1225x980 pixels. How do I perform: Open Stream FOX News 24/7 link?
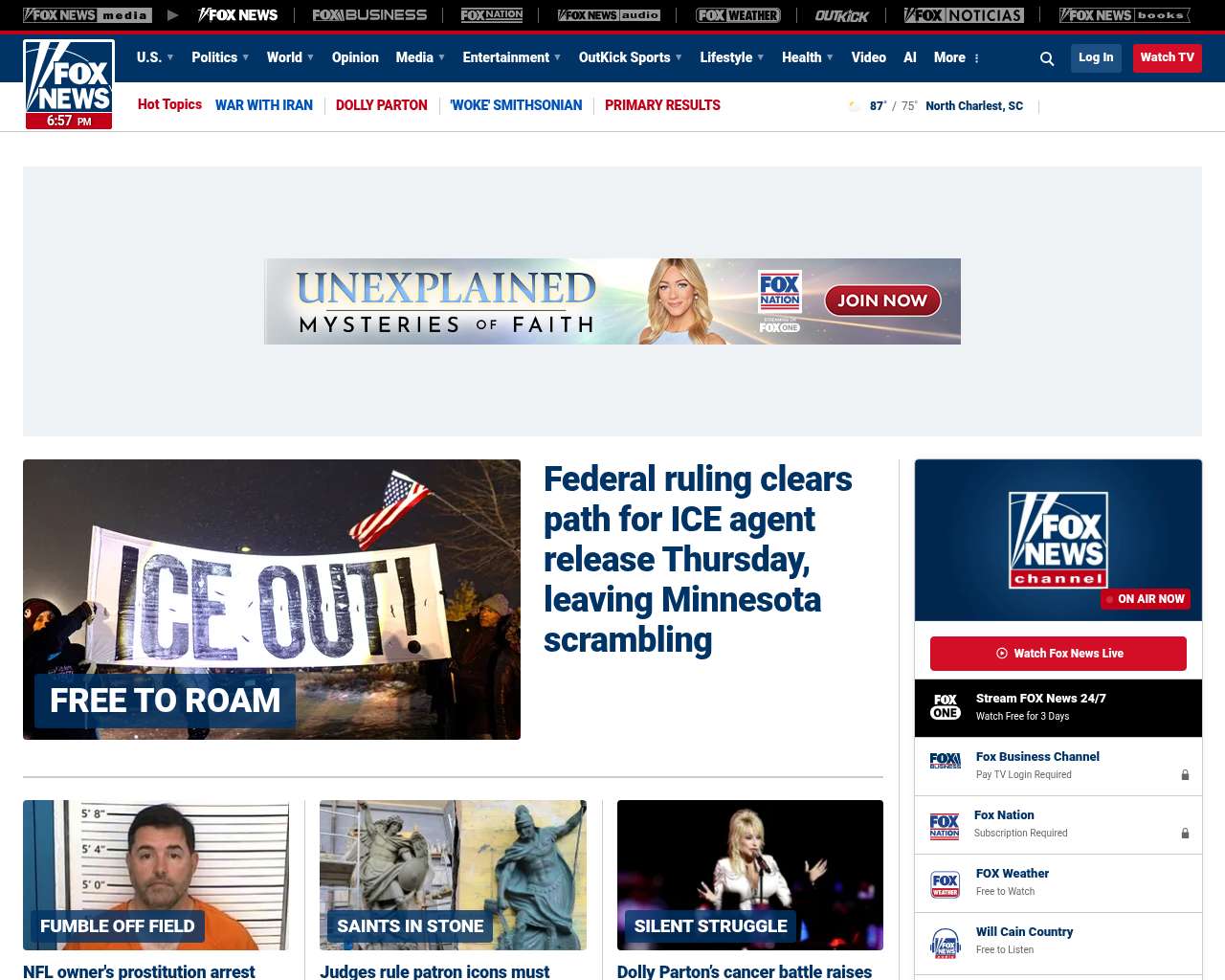1041,699
